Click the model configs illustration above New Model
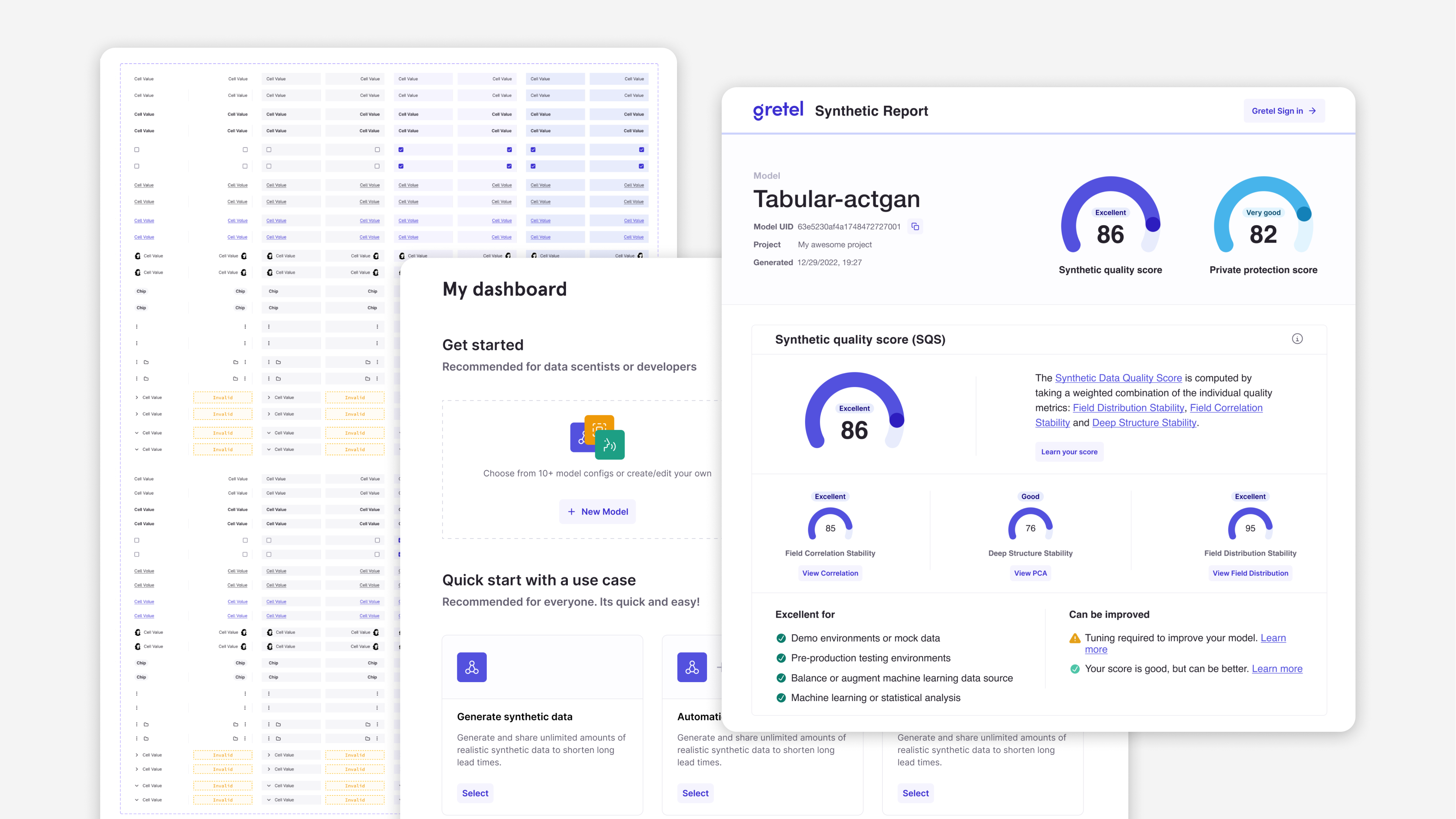This screenshot has height=819, width=1456. point(597,438)
